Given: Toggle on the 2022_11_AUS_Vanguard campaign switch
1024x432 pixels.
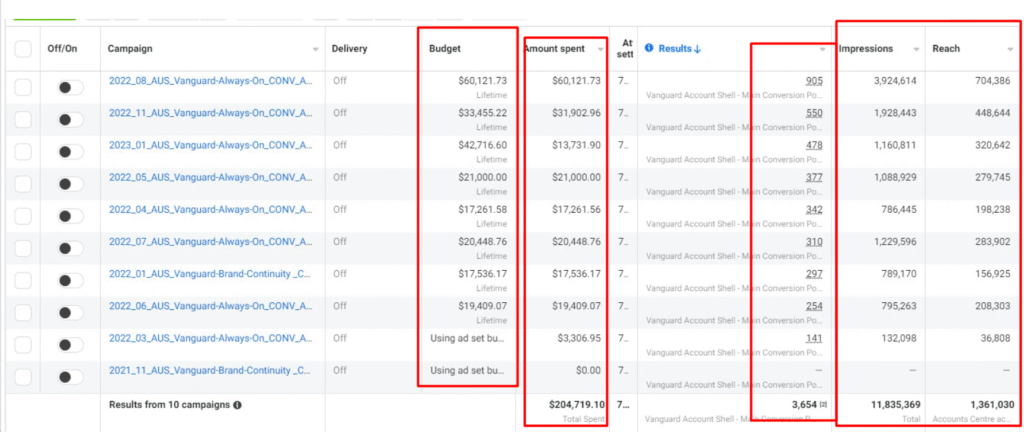Looking at the screenshot, I should (70, 121).
